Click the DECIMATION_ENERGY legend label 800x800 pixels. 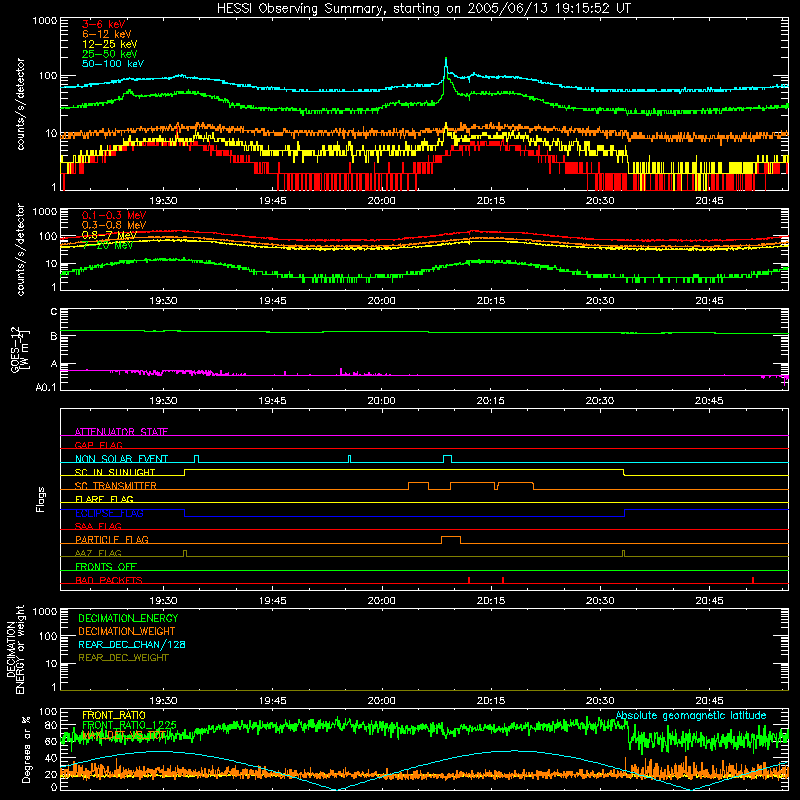[128, 618]
